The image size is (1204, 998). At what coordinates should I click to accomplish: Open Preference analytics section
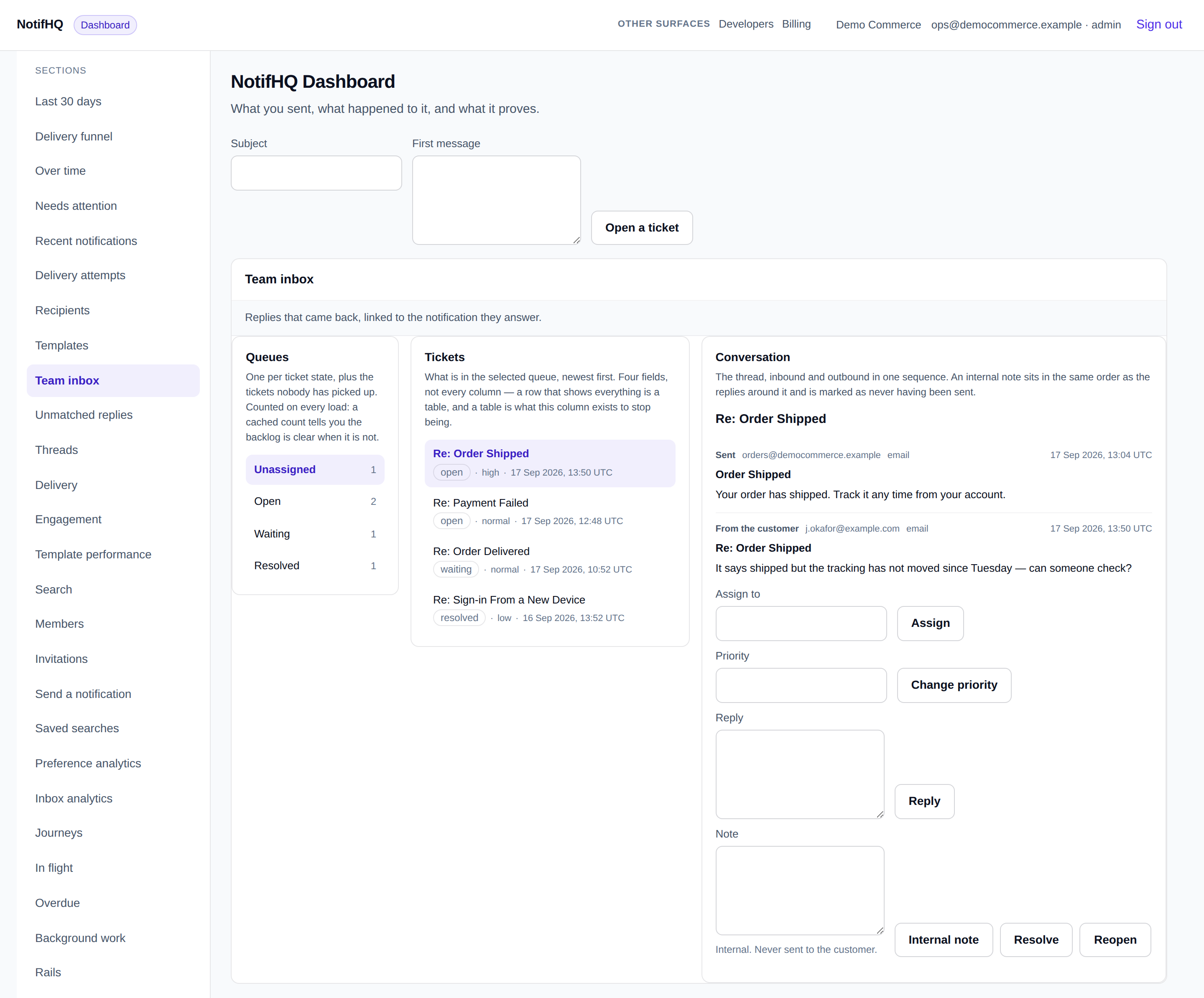pos(113,764)
